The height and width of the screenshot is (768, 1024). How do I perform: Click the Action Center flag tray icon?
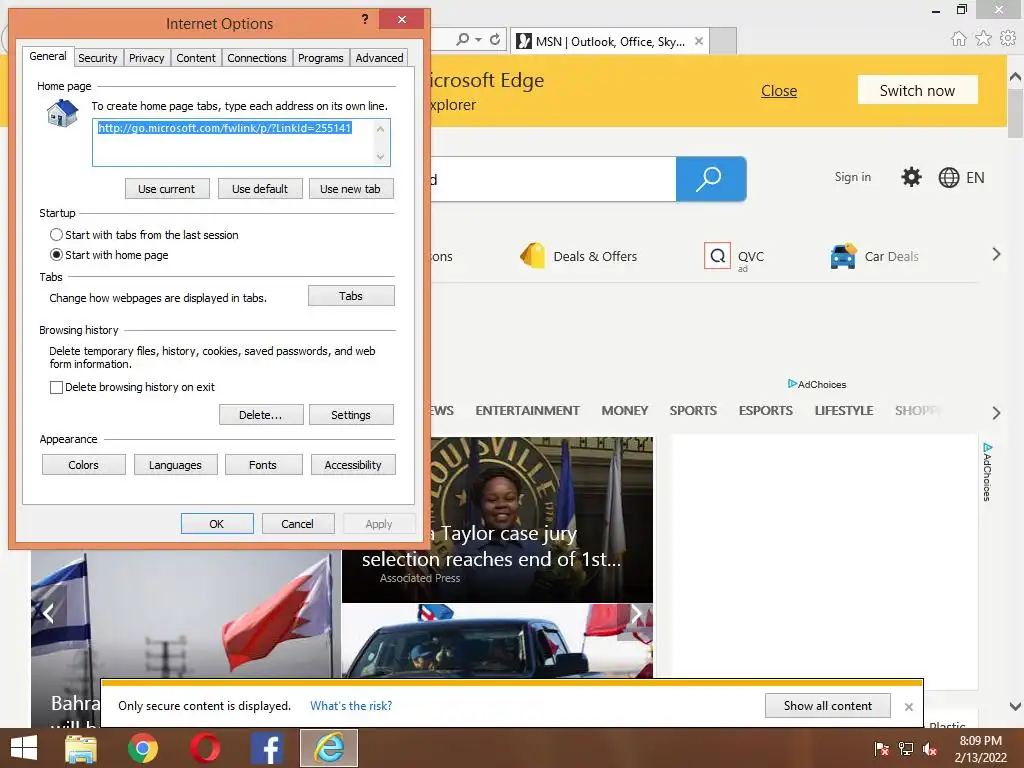[882, 749]
